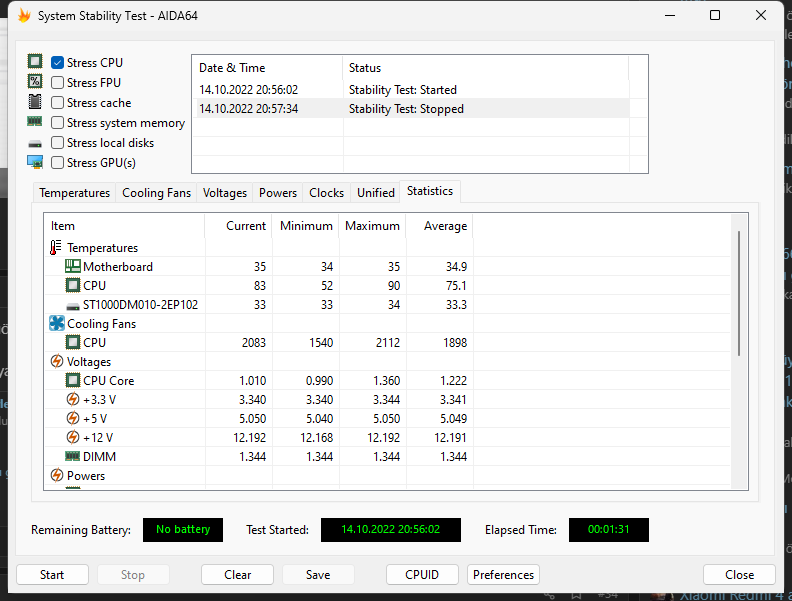The image size is (792, 601).
Task: Select the 'Stability Test: Stopped' log row
Action: point(411,109)
